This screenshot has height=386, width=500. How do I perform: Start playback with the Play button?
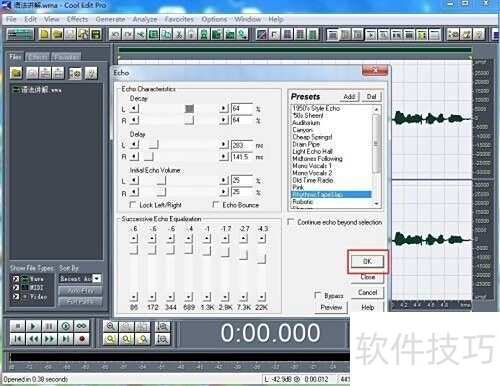click(x=33, y=326)
